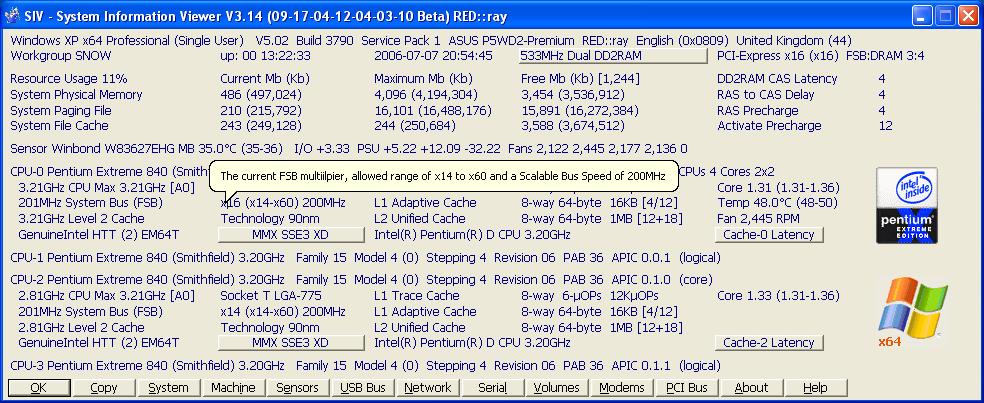
Task: Click CPU-2 MMX SSE3 XD button
Action: click(x=291, y=343)
